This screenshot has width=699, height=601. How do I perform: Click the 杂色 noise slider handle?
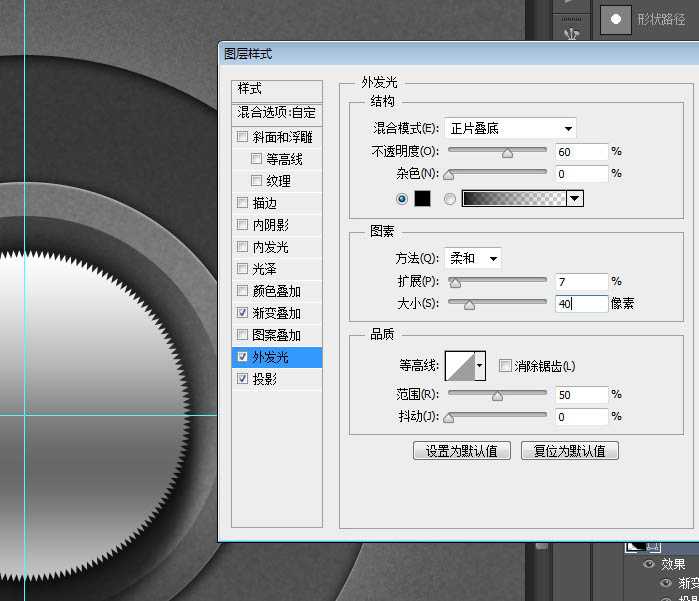pos(449,175)
